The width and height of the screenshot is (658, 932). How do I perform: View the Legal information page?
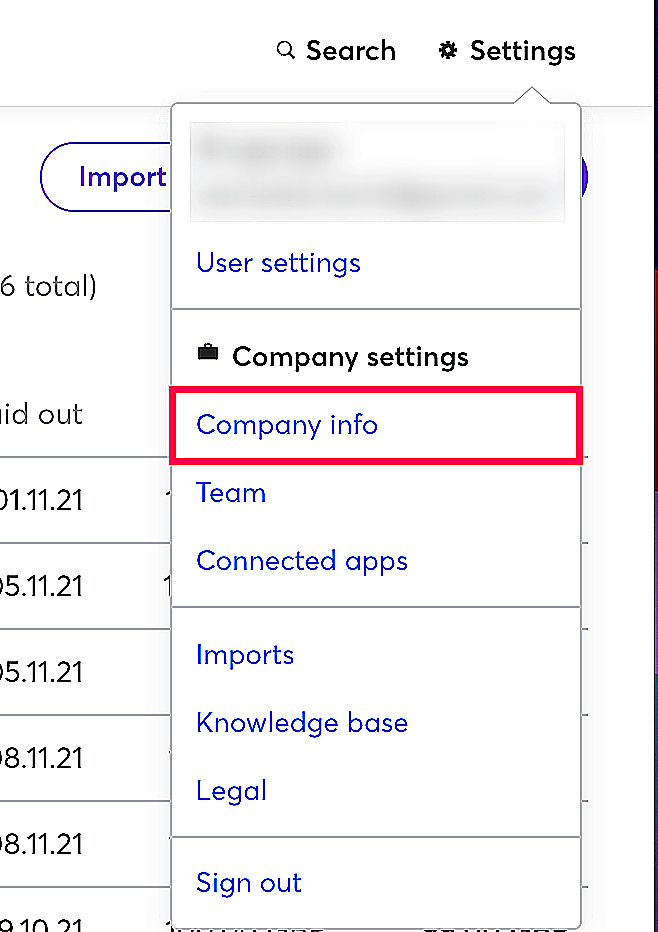[x=231, y=790]
